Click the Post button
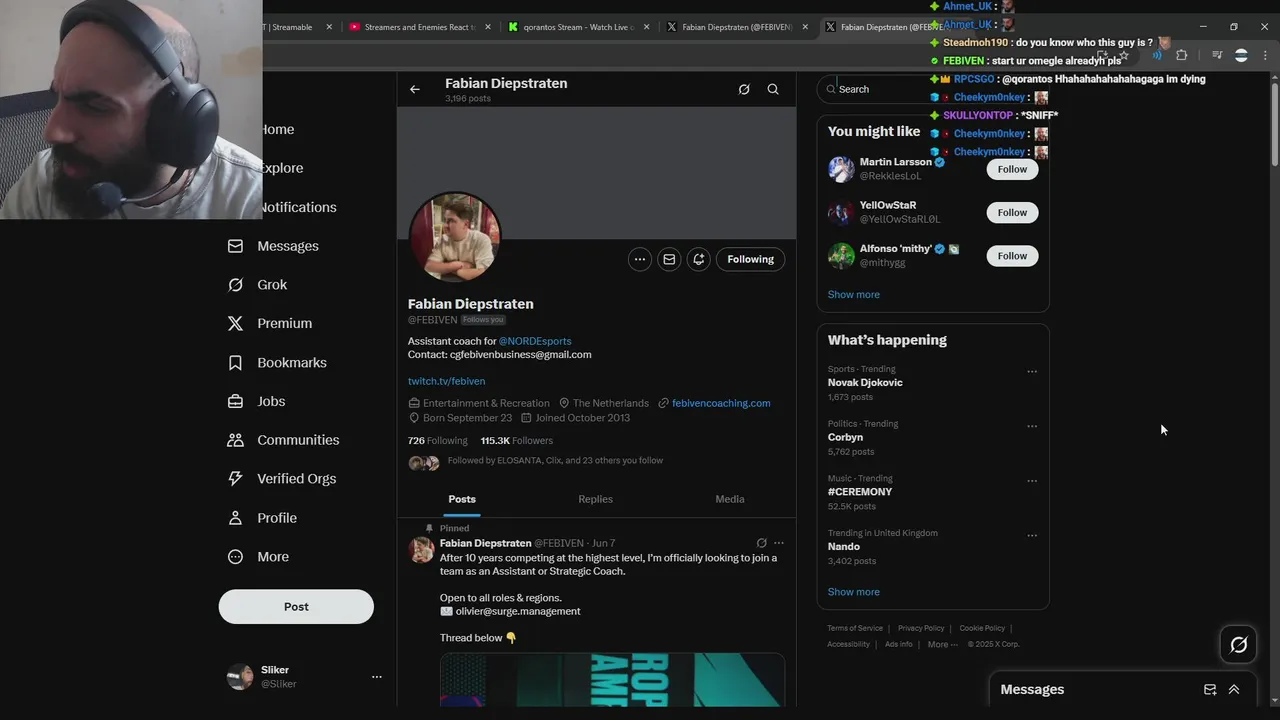Screen dimensions: 1280x720 pyautogui.click(x=296, y=606)
